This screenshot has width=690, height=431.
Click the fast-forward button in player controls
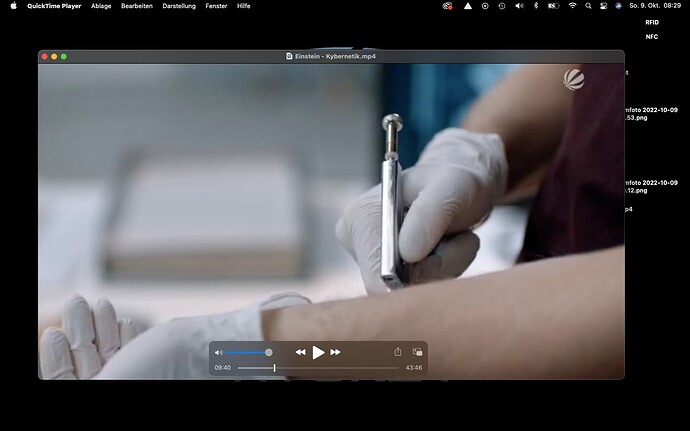335,352
